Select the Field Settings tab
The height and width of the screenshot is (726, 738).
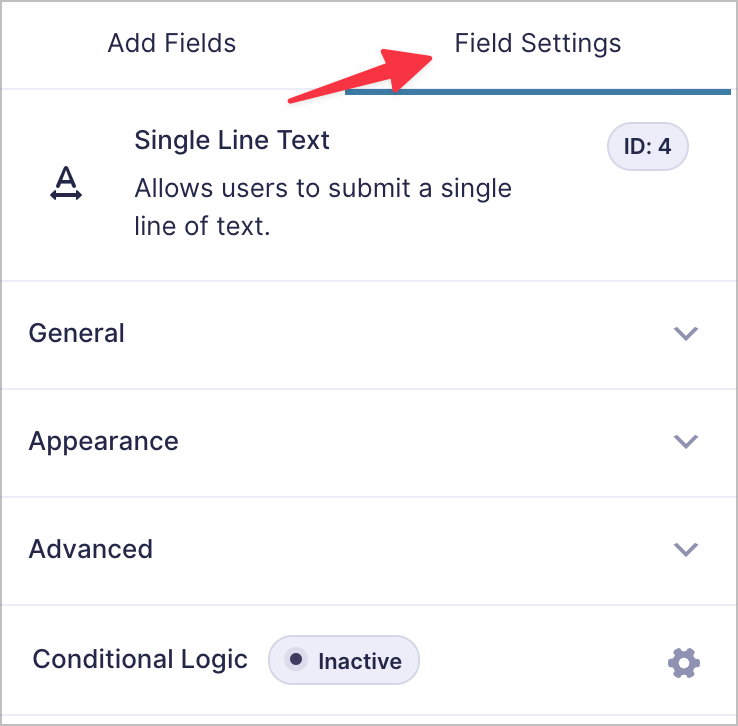pos(537,44)
